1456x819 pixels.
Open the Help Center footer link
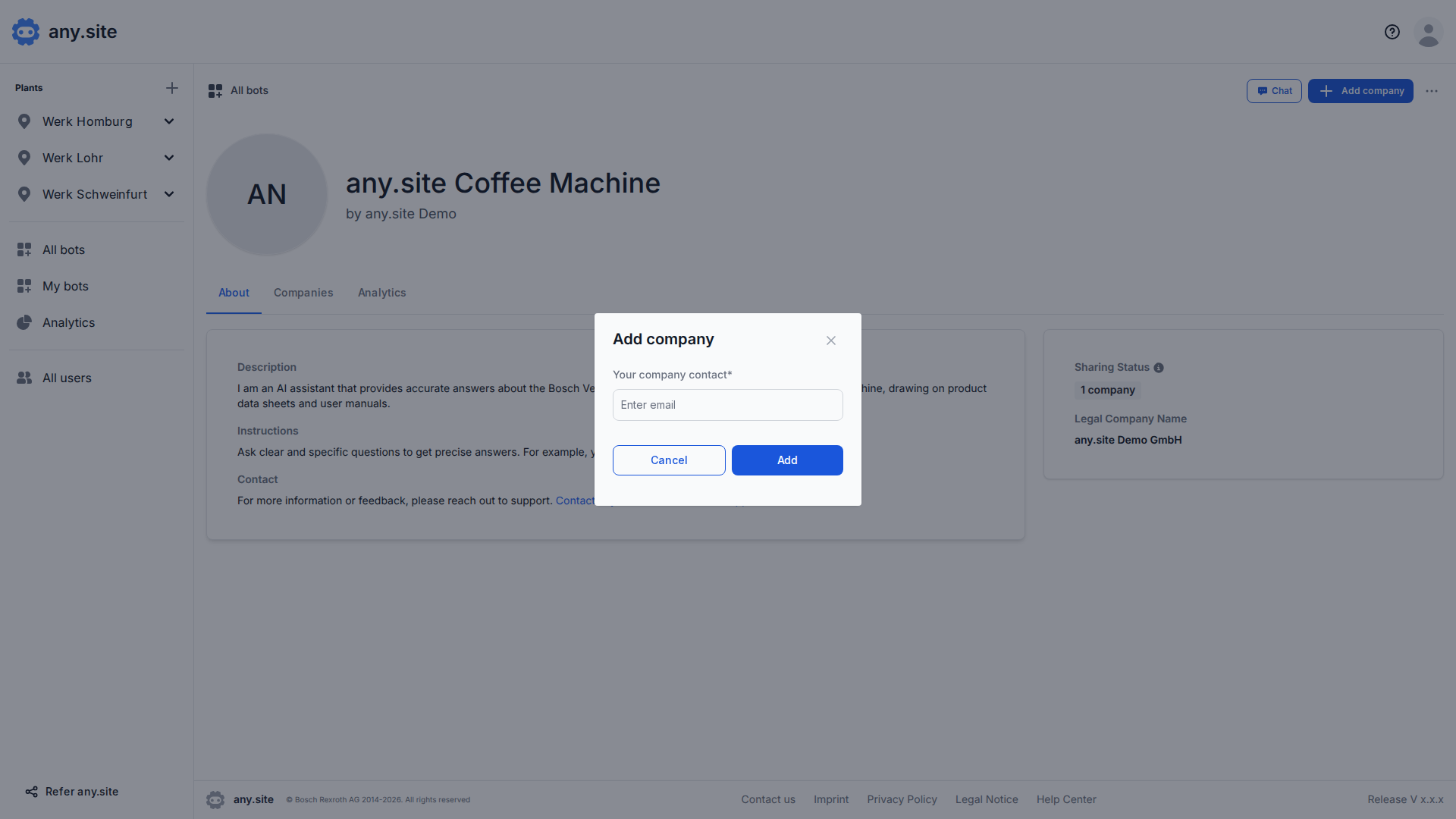click(x=1066, y=799)
